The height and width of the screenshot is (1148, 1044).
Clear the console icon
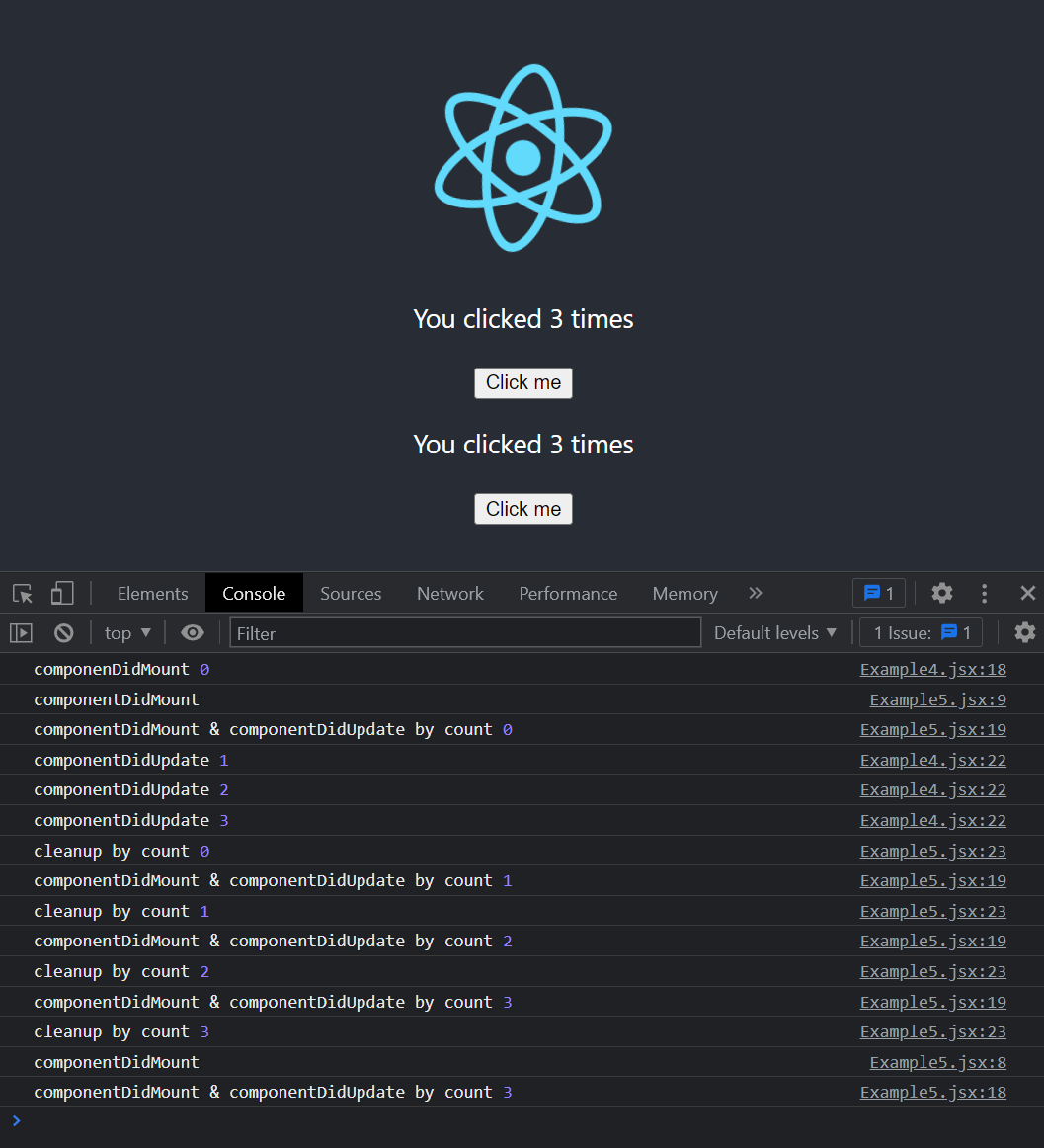[x=63, y=632]
